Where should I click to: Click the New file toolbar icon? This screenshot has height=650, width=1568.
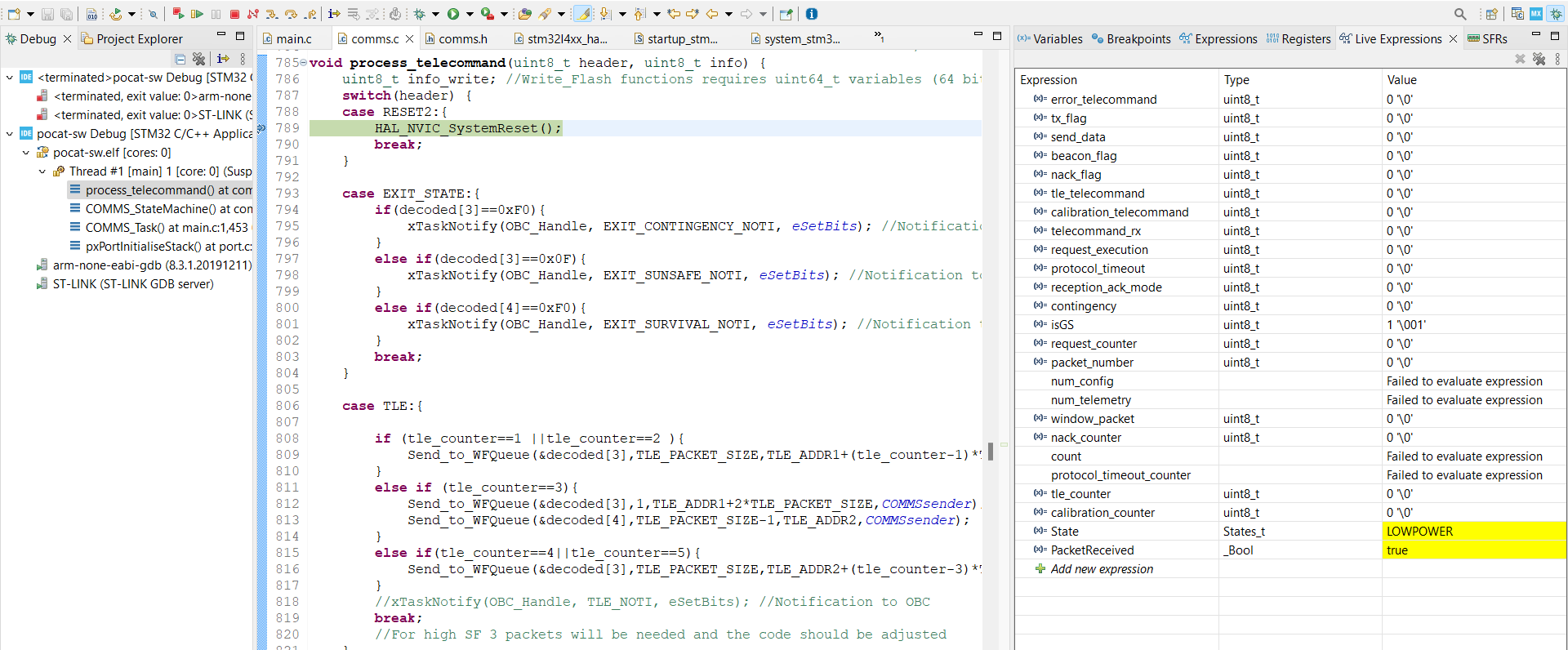pos(14,14)
